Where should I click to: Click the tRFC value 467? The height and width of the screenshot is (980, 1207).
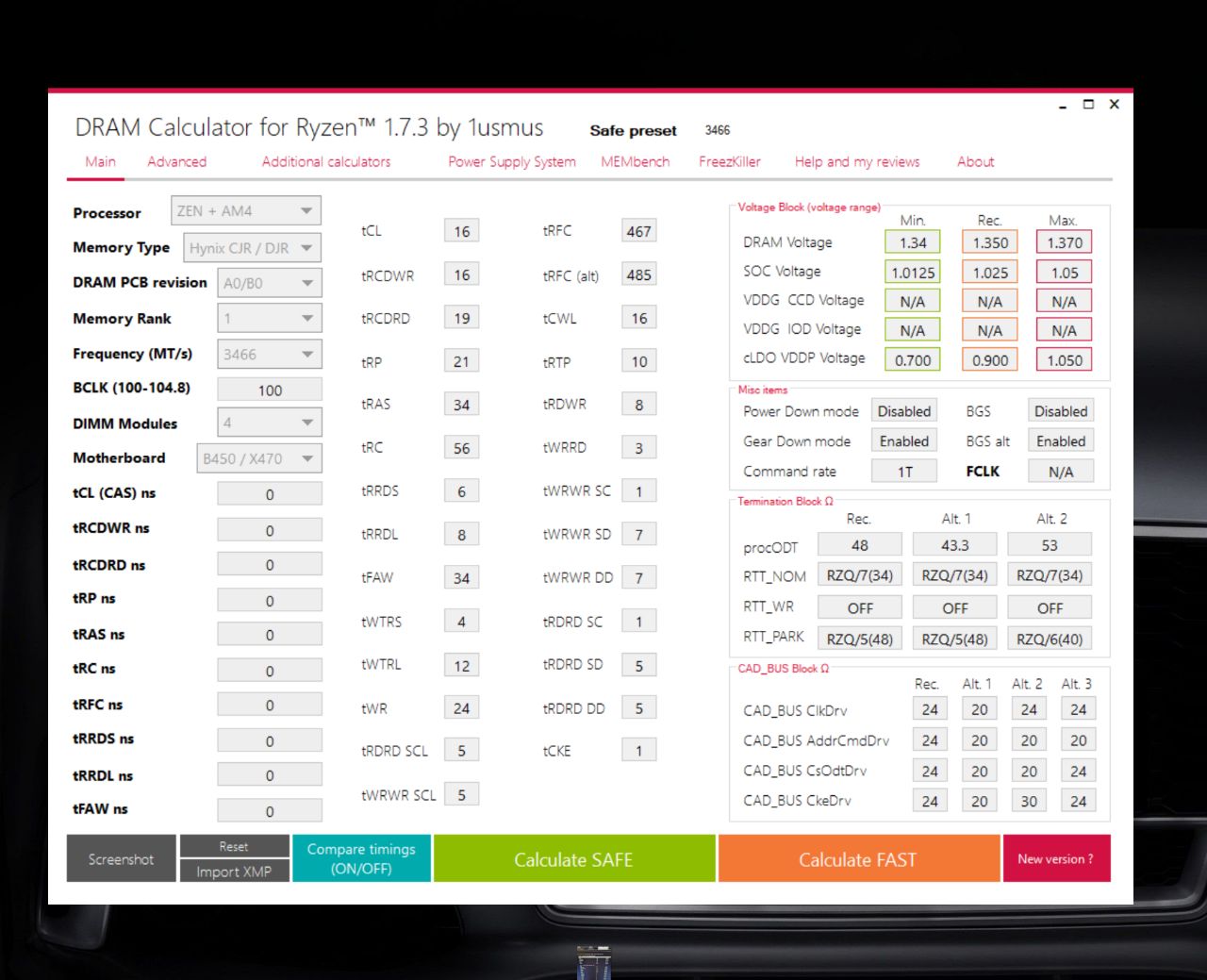click(x=638, y=231)
